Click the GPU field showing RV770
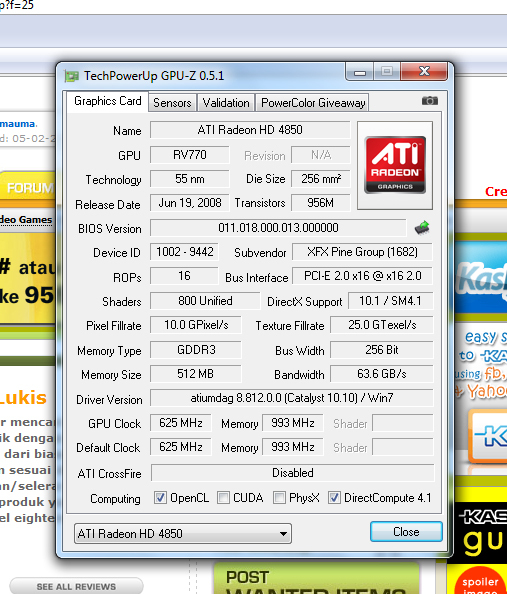507x594 pixels. (189, 155)
